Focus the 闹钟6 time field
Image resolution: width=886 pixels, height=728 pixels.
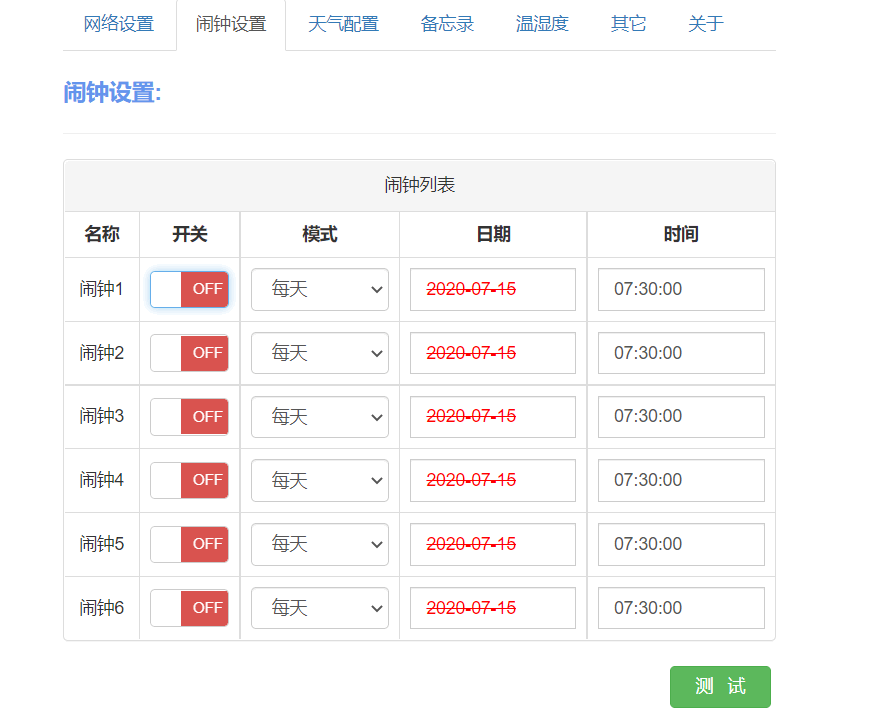[x=681, y=608]
